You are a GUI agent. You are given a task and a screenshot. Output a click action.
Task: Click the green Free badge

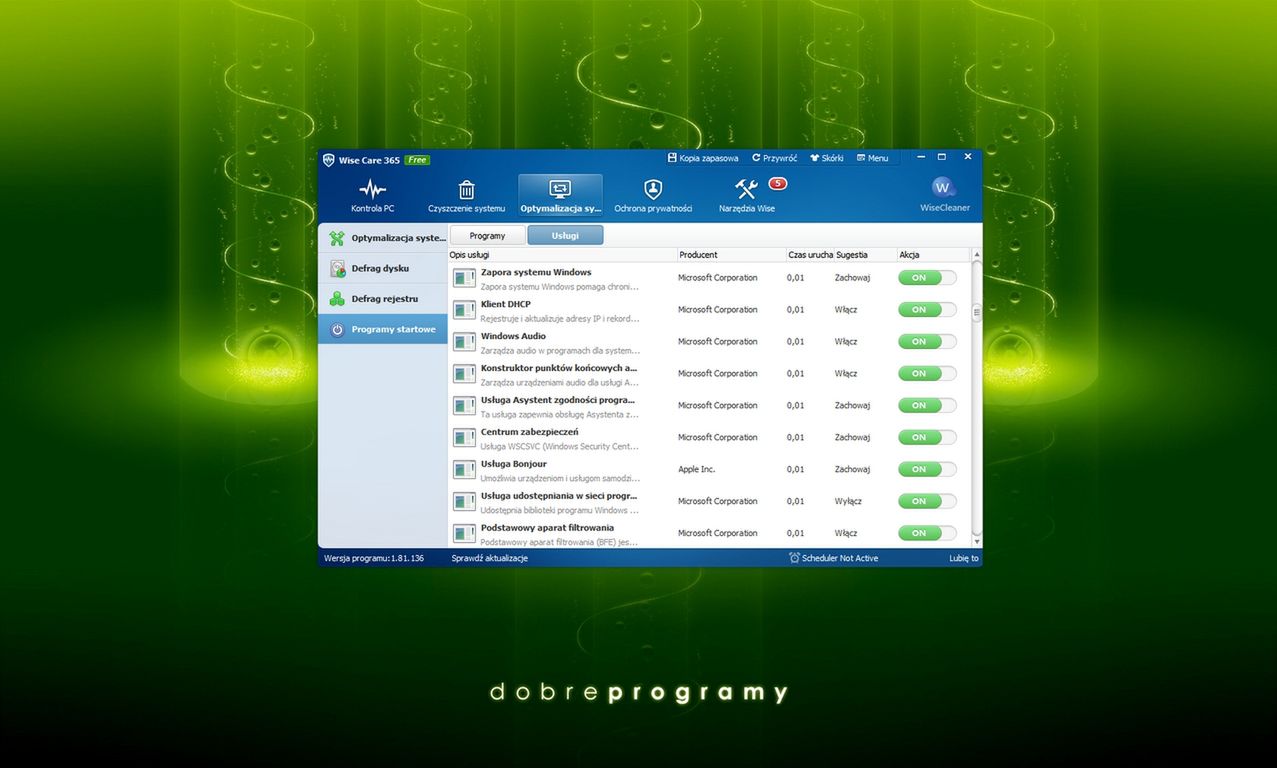click(417, 160)
